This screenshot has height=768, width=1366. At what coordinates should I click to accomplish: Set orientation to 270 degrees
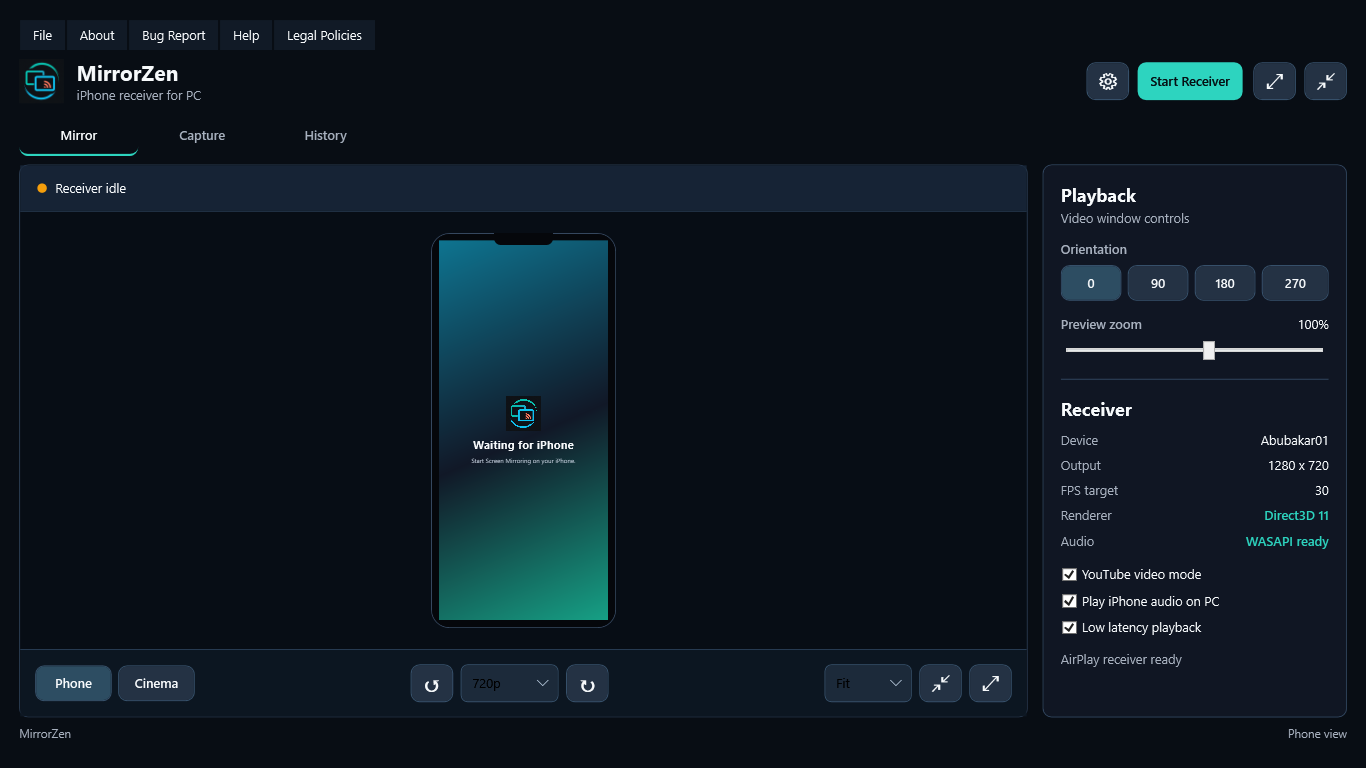click(1295, 283)
